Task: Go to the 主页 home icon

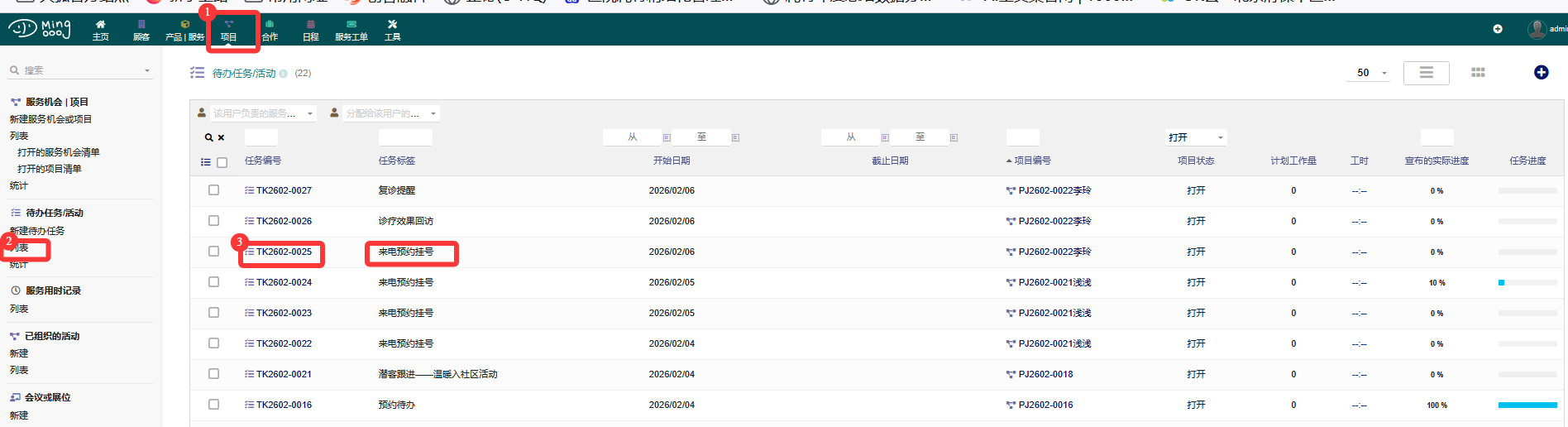Action: click(100, 25)
